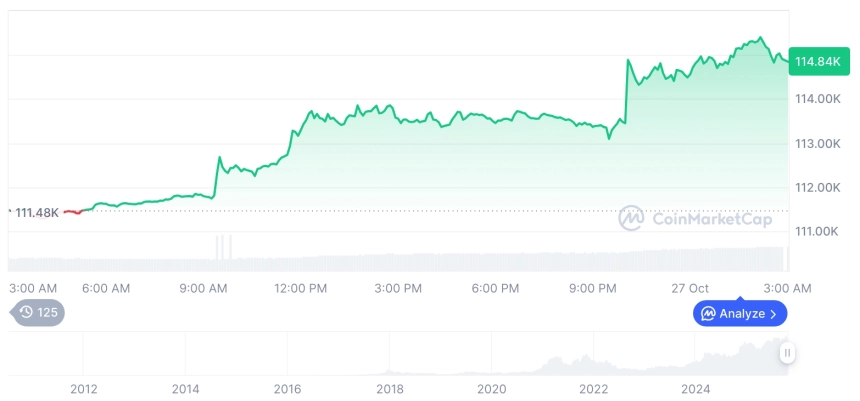Select the 2018 year on navigator timeline
The height and width of the screenshot is (401, 860).
click(x=389, y=388)
